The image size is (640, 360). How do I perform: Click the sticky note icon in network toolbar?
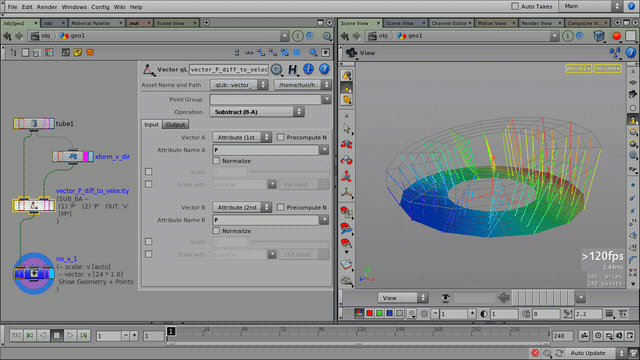78,52
